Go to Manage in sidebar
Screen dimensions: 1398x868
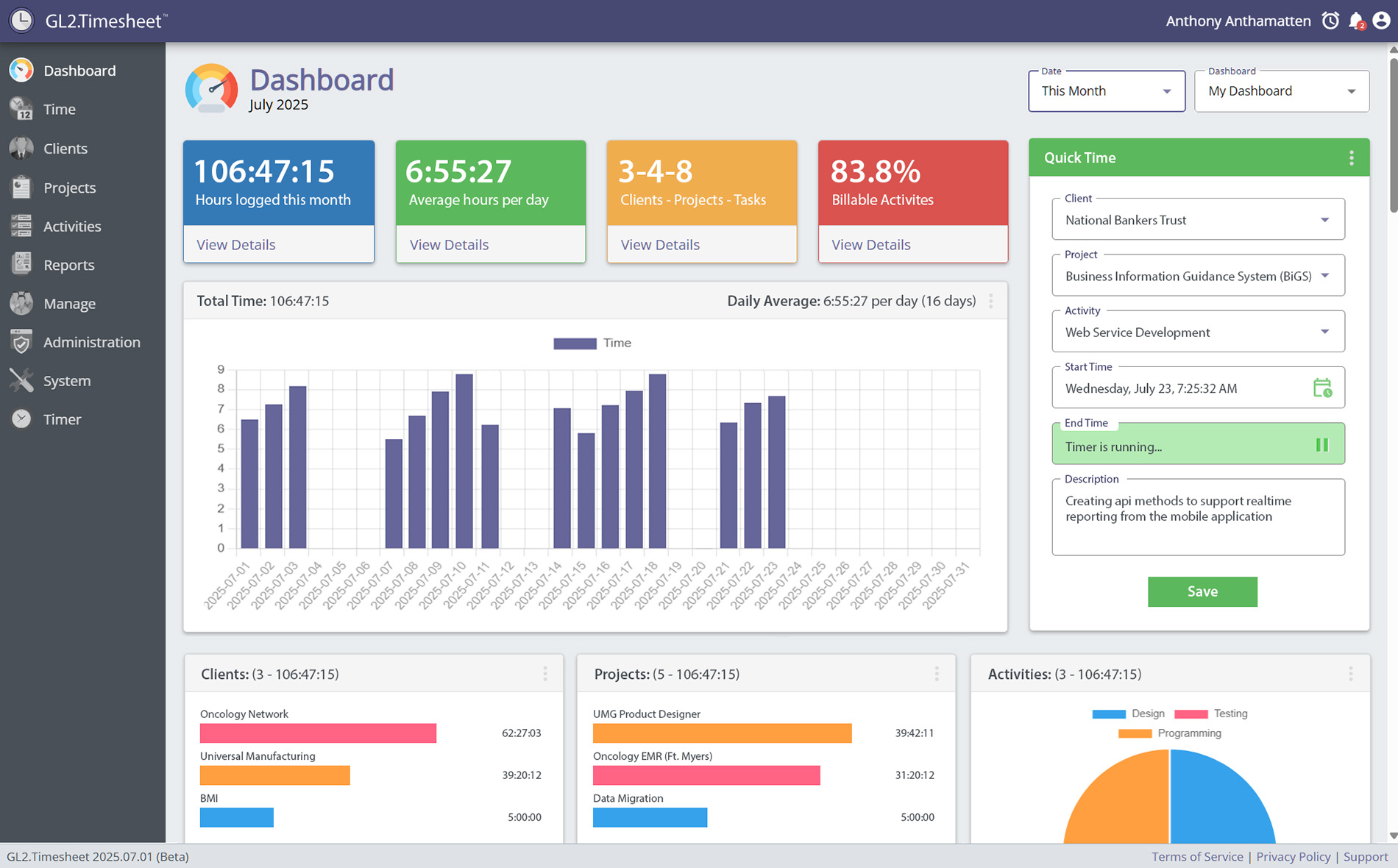pos(69,304)
